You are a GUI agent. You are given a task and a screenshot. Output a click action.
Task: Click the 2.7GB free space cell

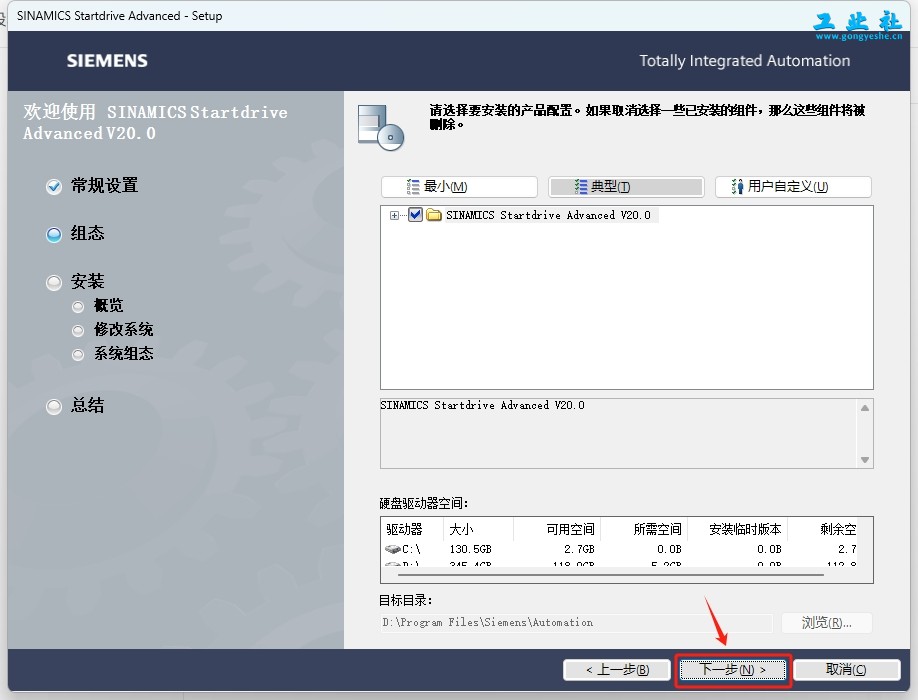(x=579, y=549)
